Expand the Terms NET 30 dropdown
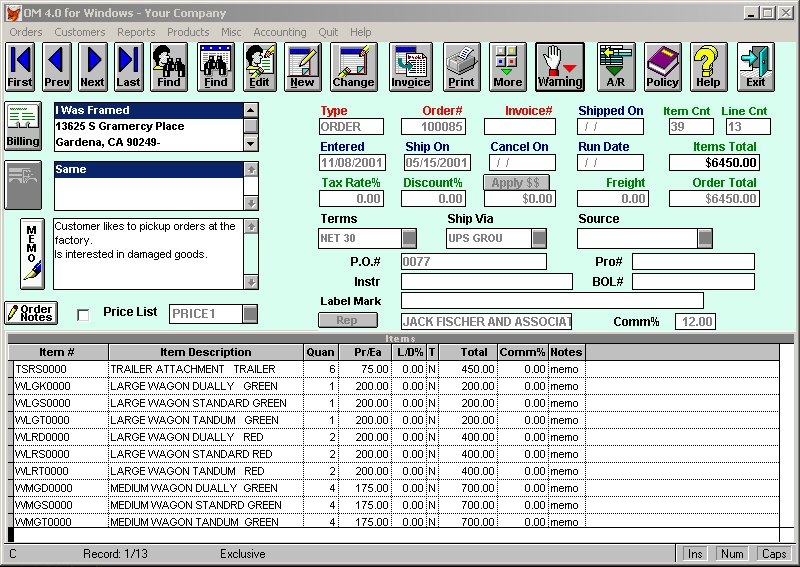 point(409,238)
